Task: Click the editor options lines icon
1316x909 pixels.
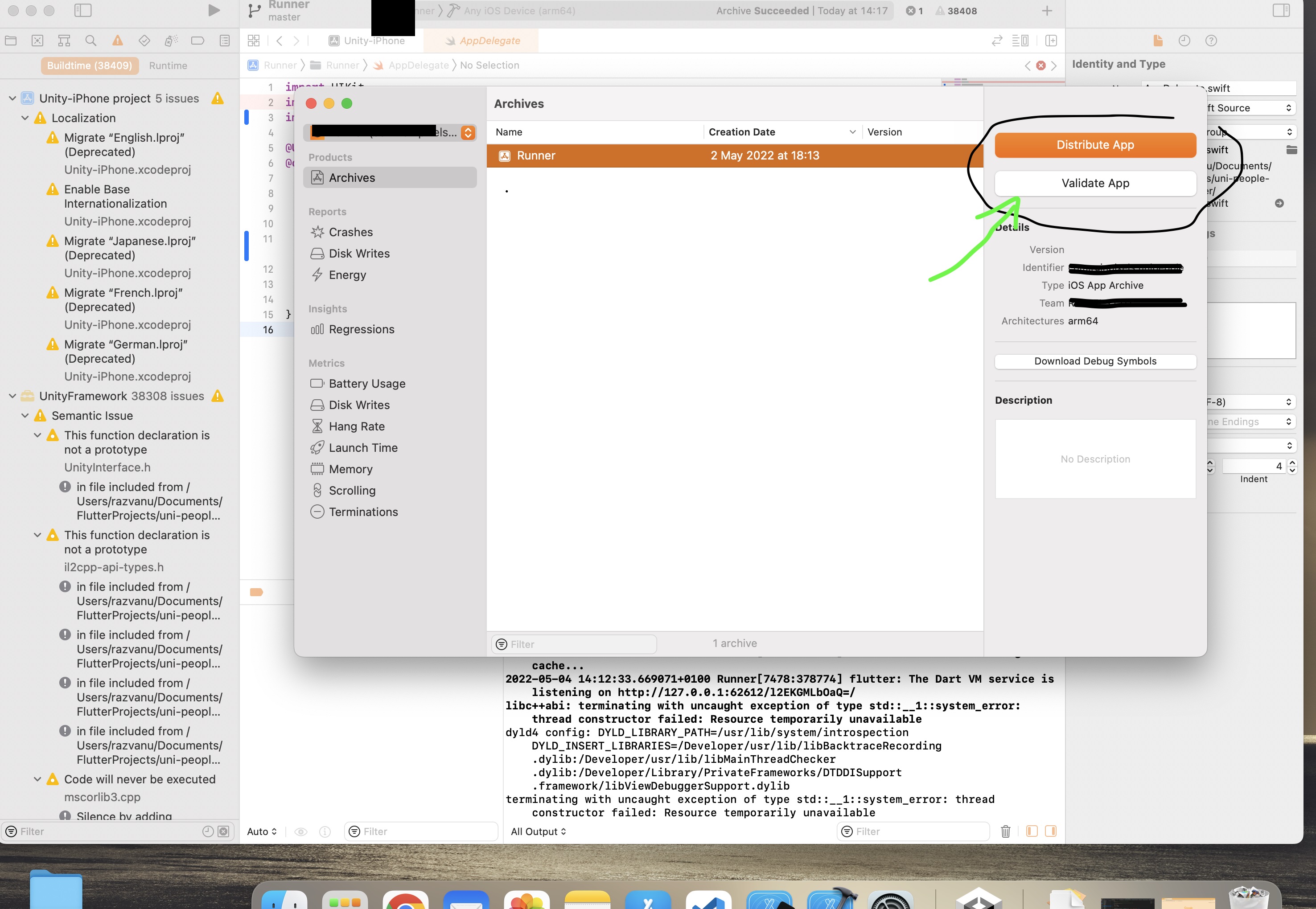Action: coord(1020,41)
